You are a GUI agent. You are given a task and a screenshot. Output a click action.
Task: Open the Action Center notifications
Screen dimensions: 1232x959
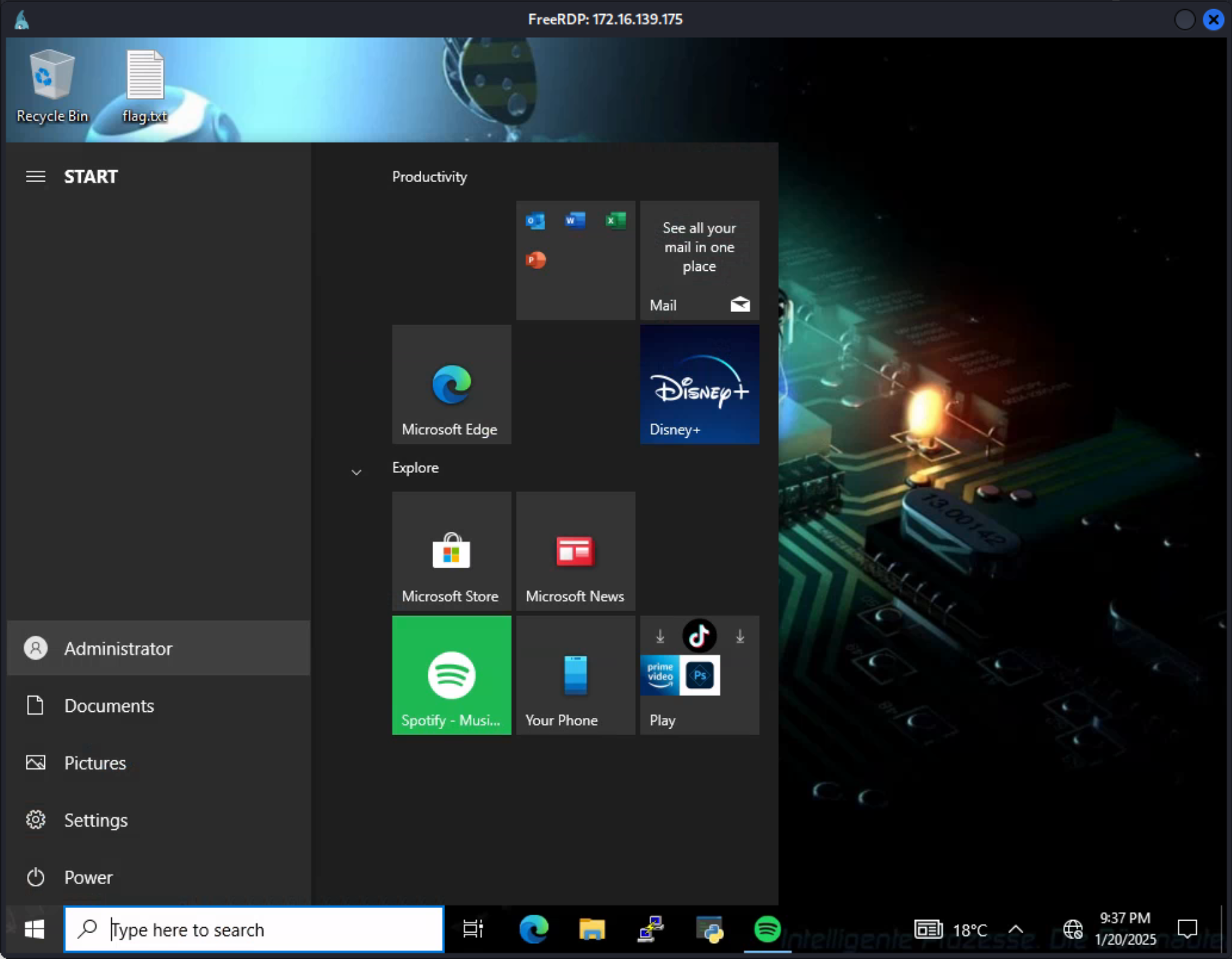coord(1188,929)
